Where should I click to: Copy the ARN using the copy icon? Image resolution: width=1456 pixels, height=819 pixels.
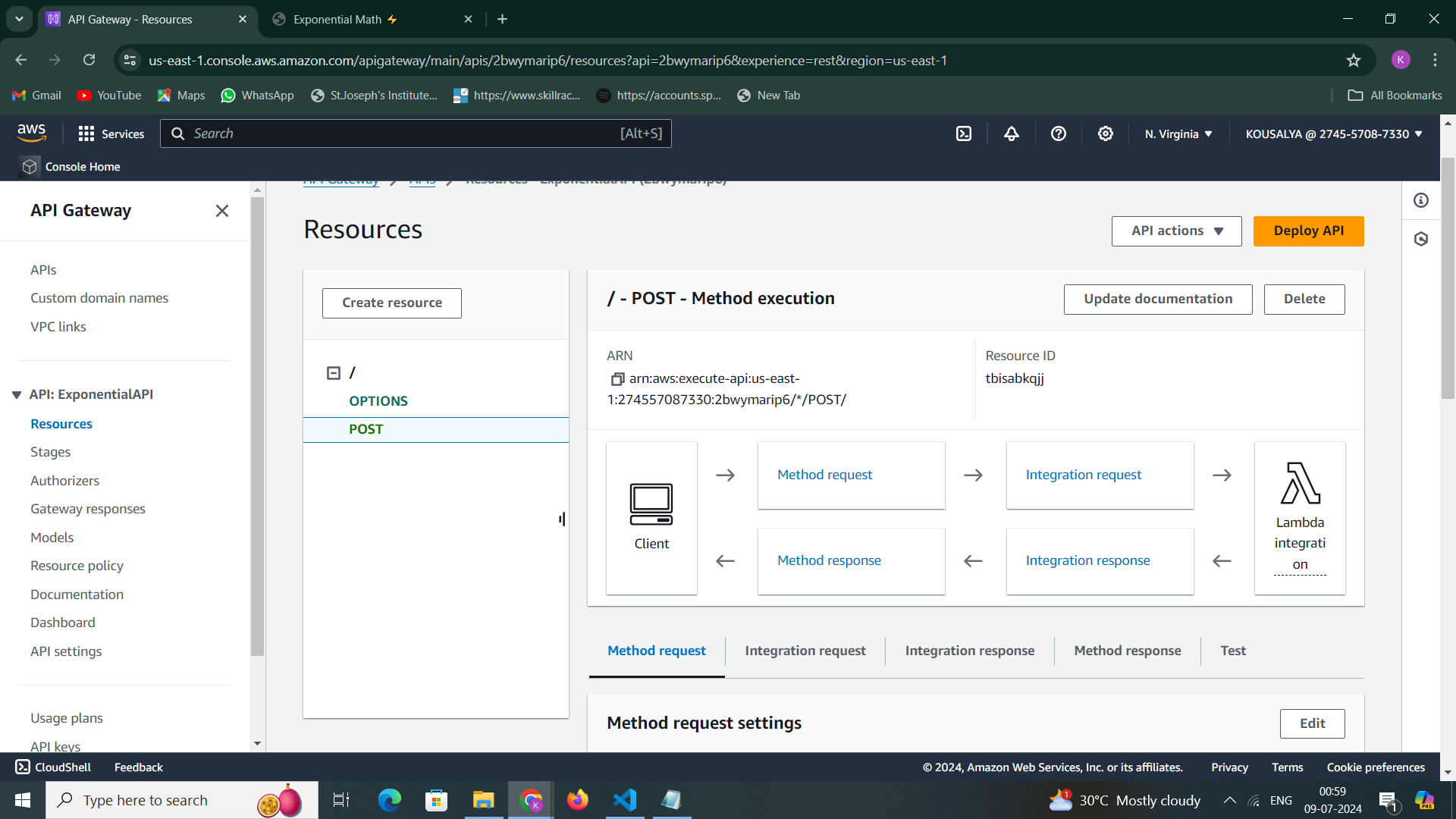tap(617, 379)
